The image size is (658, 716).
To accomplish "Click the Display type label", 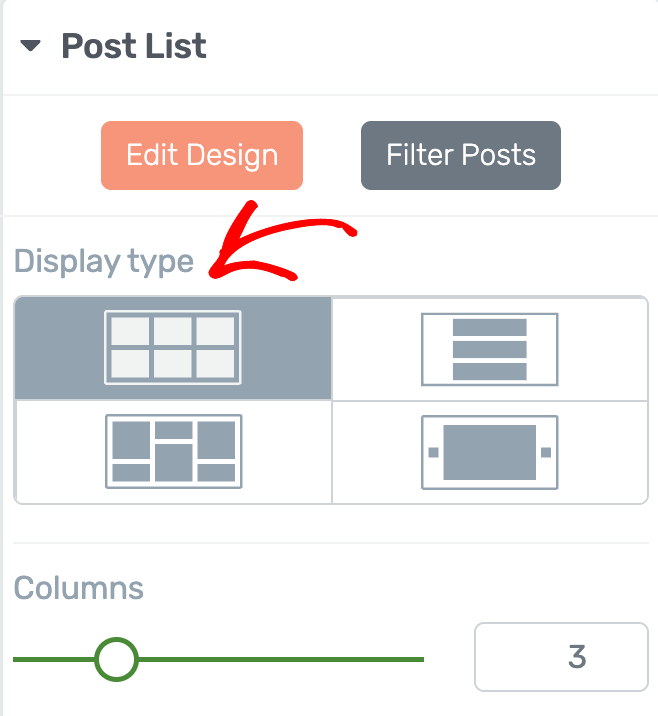I will [x=104, y=262].
